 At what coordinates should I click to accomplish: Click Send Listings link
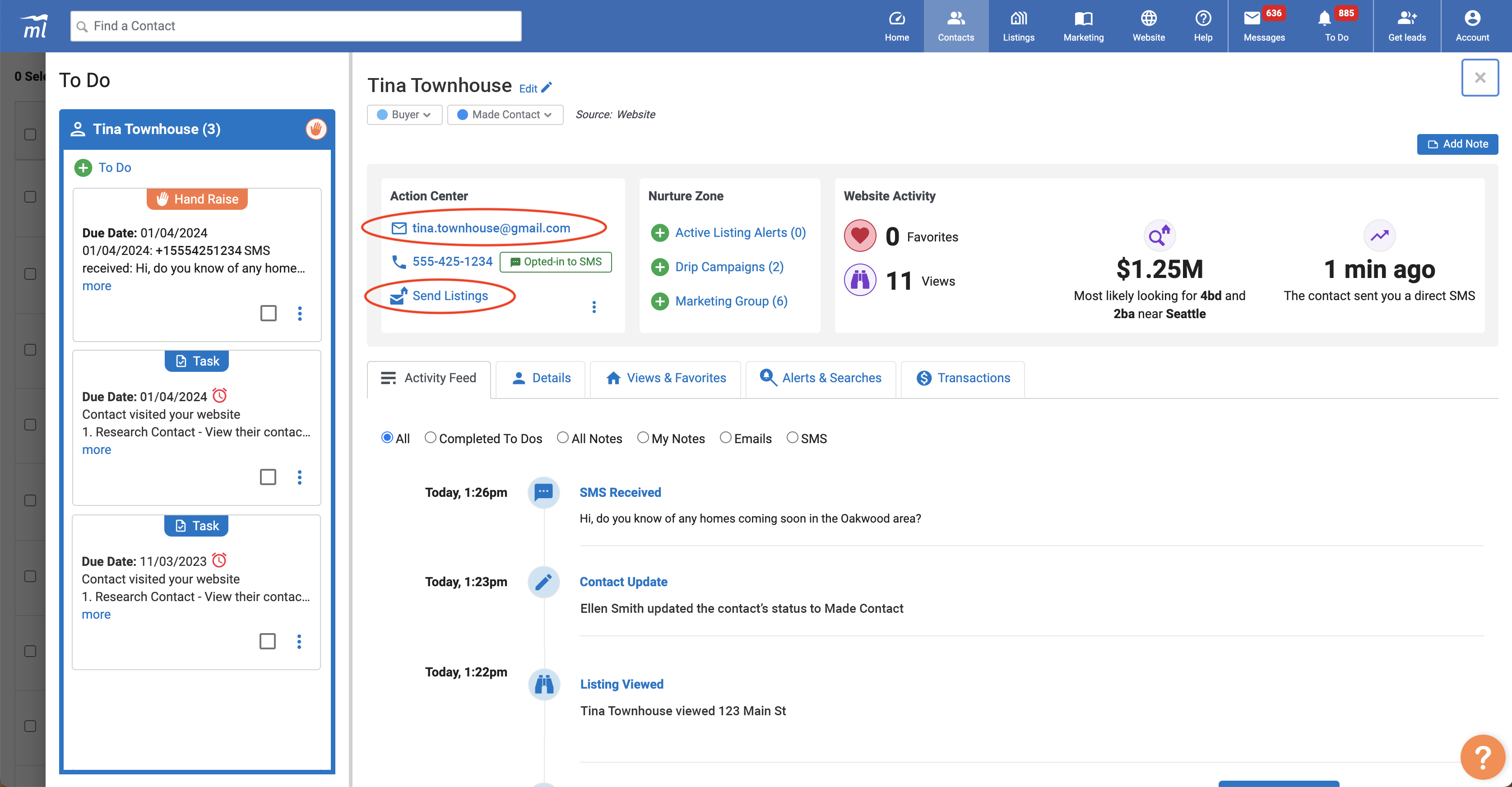(450, 296)
